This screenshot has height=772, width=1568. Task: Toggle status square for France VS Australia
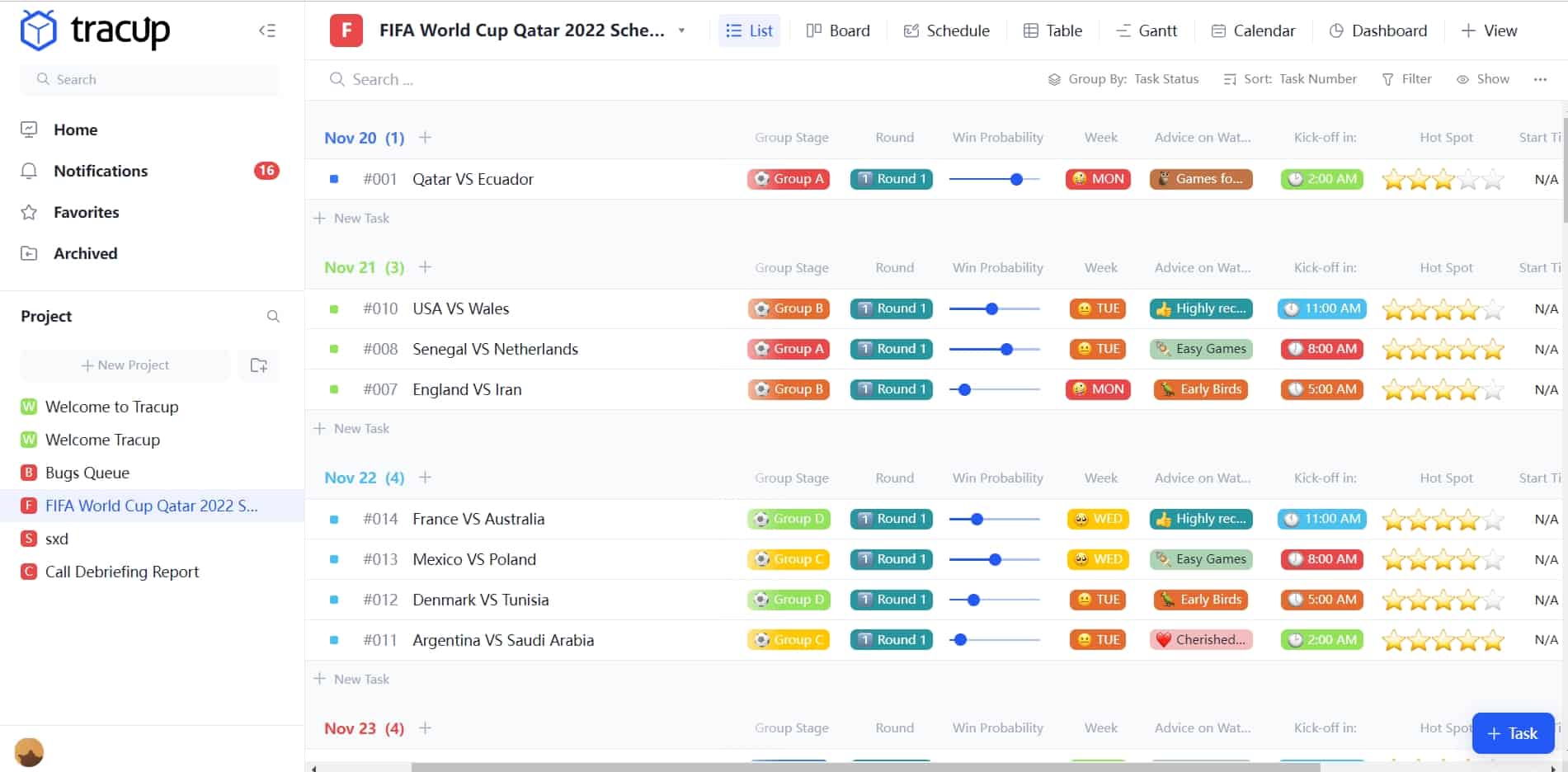coord(334,520)
